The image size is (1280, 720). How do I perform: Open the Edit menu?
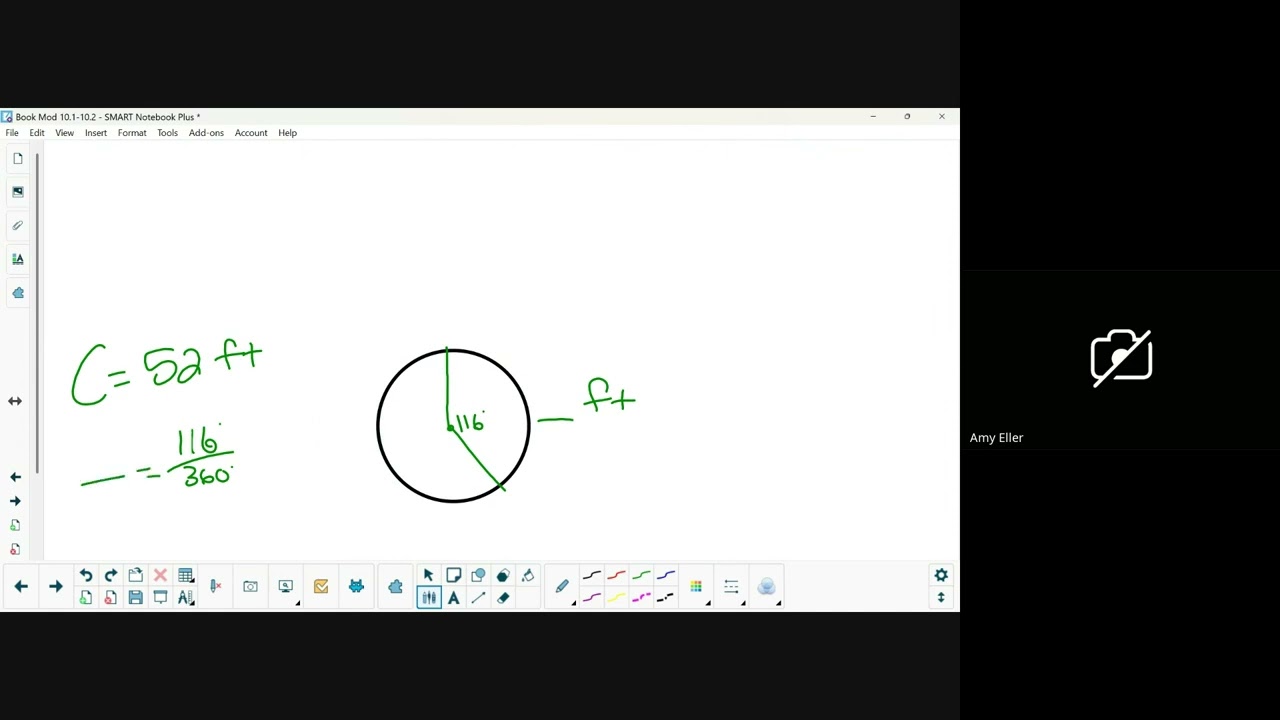(37, 133)
